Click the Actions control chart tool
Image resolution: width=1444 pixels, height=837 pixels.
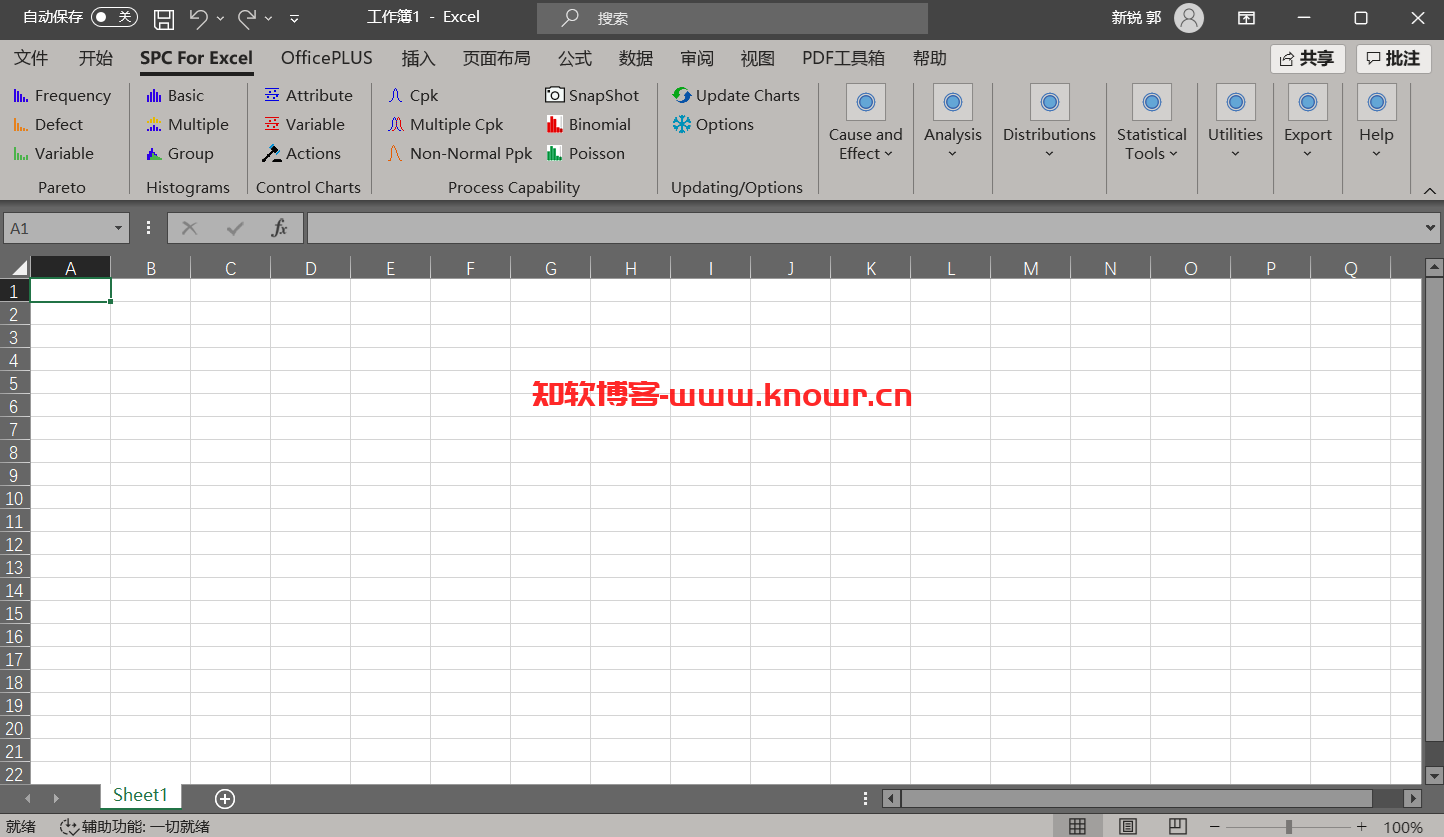[301, 153]
